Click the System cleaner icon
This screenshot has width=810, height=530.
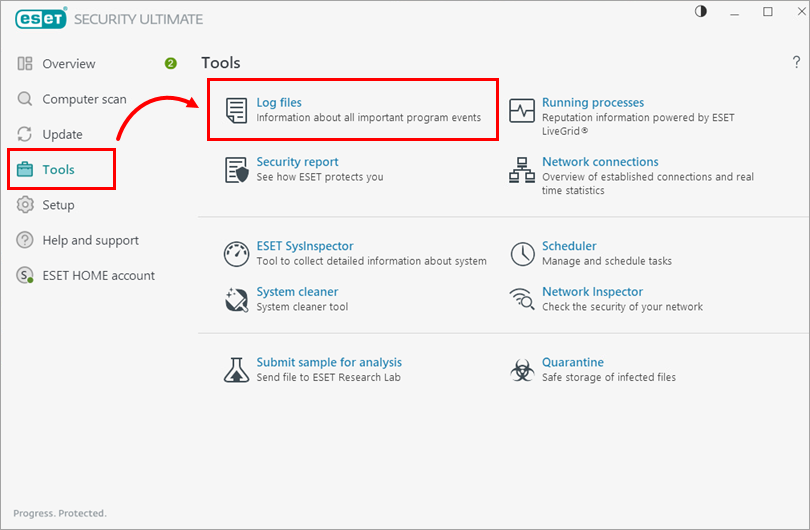tap(236, 299)
